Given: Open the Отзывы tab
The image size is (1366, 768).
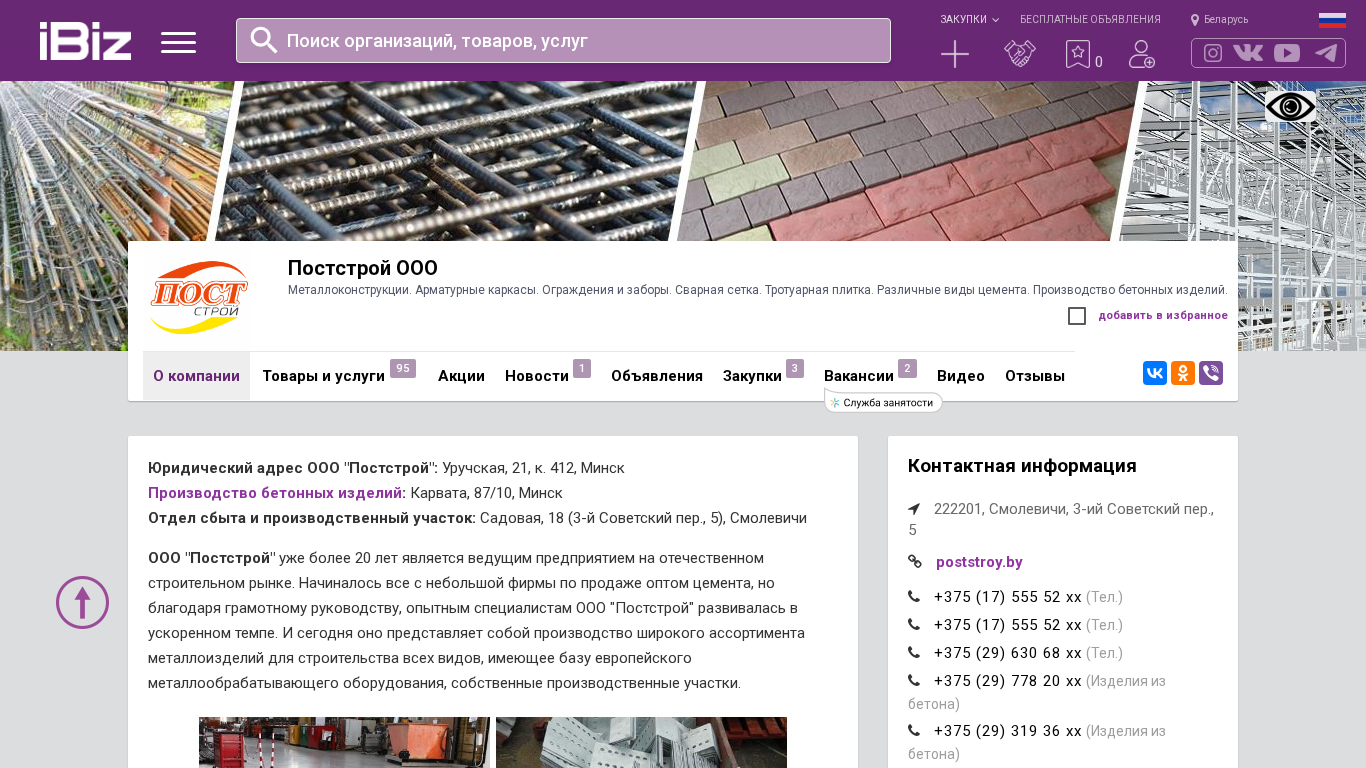Looking at the screenshot, I should pyautogui.click(x=1035, y=376).
